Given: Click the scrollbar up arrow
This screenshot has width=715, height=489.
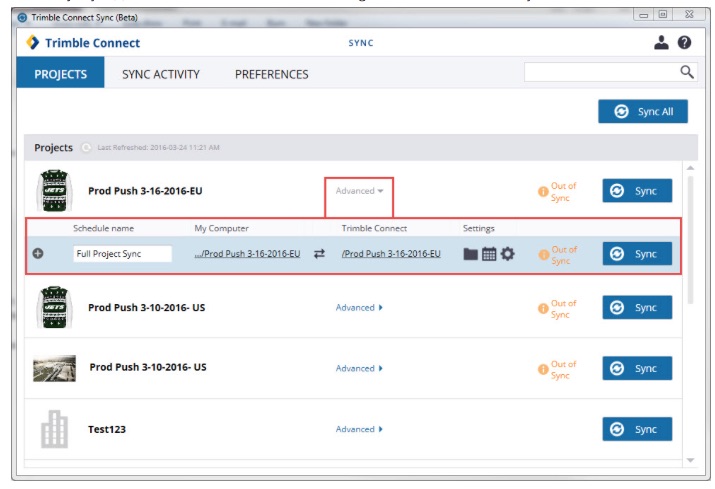Looking at the screenshot, I should point(690,168).
